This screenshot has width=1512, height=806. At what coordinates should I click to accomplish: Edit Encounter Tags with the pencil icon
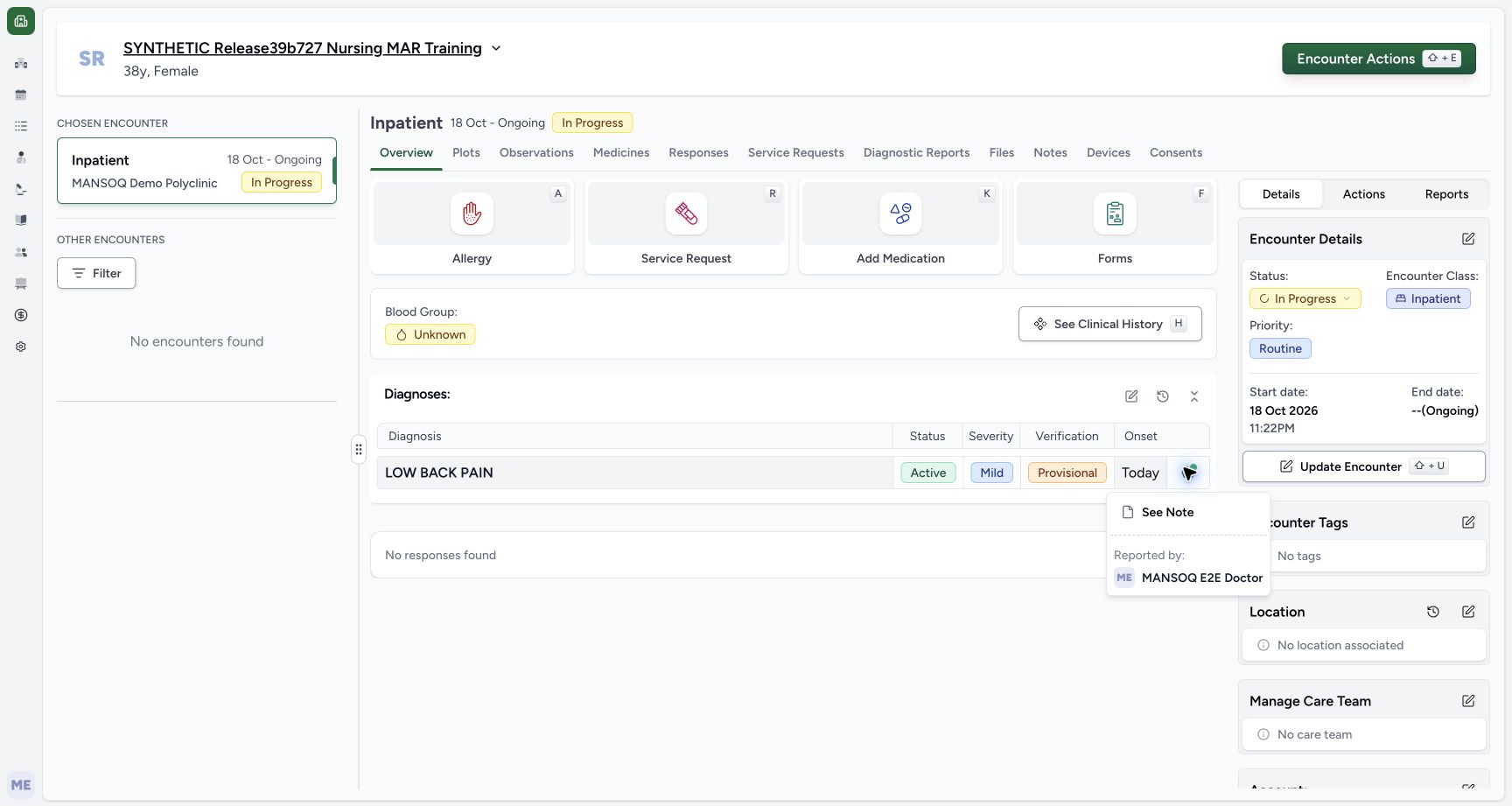[1468, 522]
